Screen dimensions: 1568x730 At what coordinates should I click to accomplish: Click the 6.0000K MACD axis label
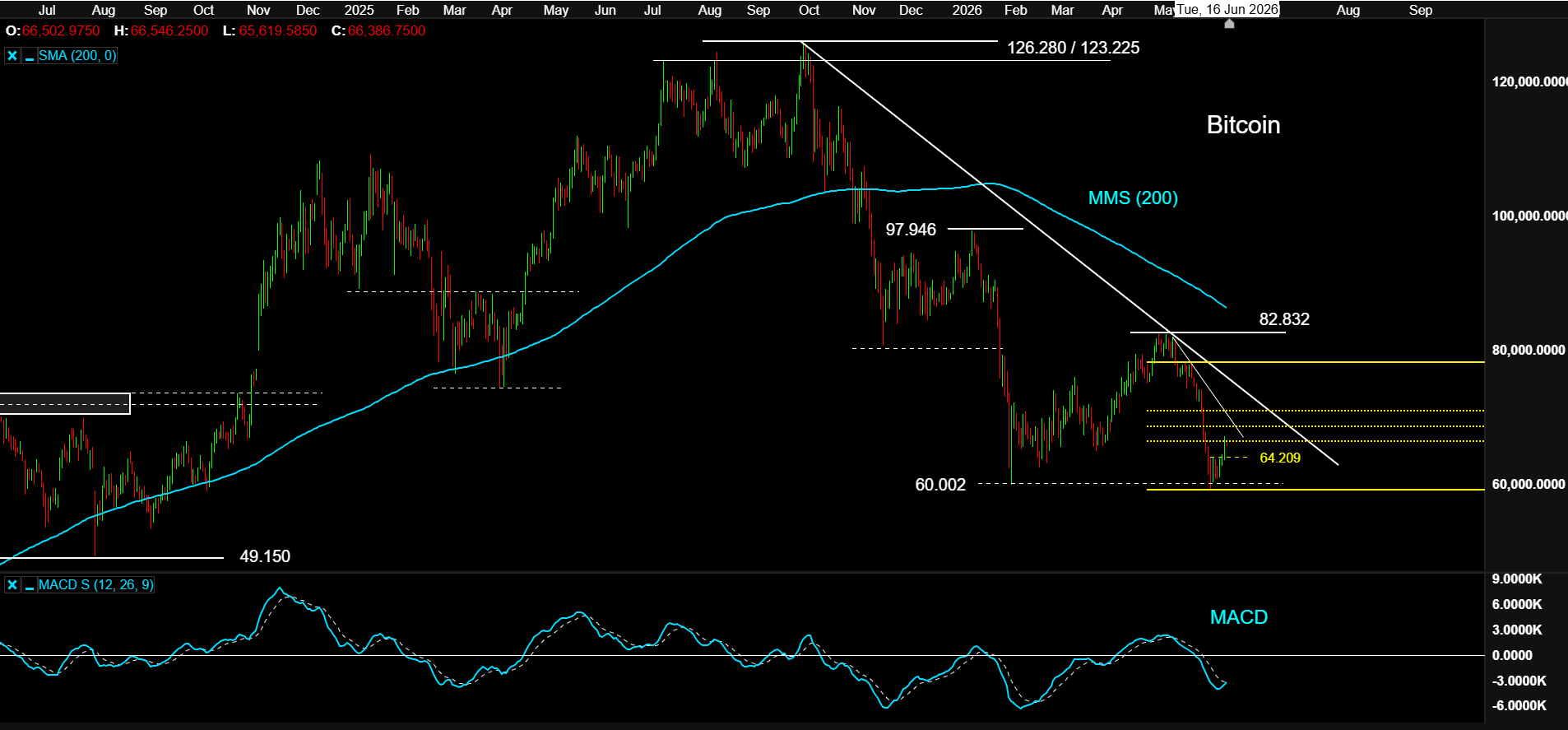1517,605
